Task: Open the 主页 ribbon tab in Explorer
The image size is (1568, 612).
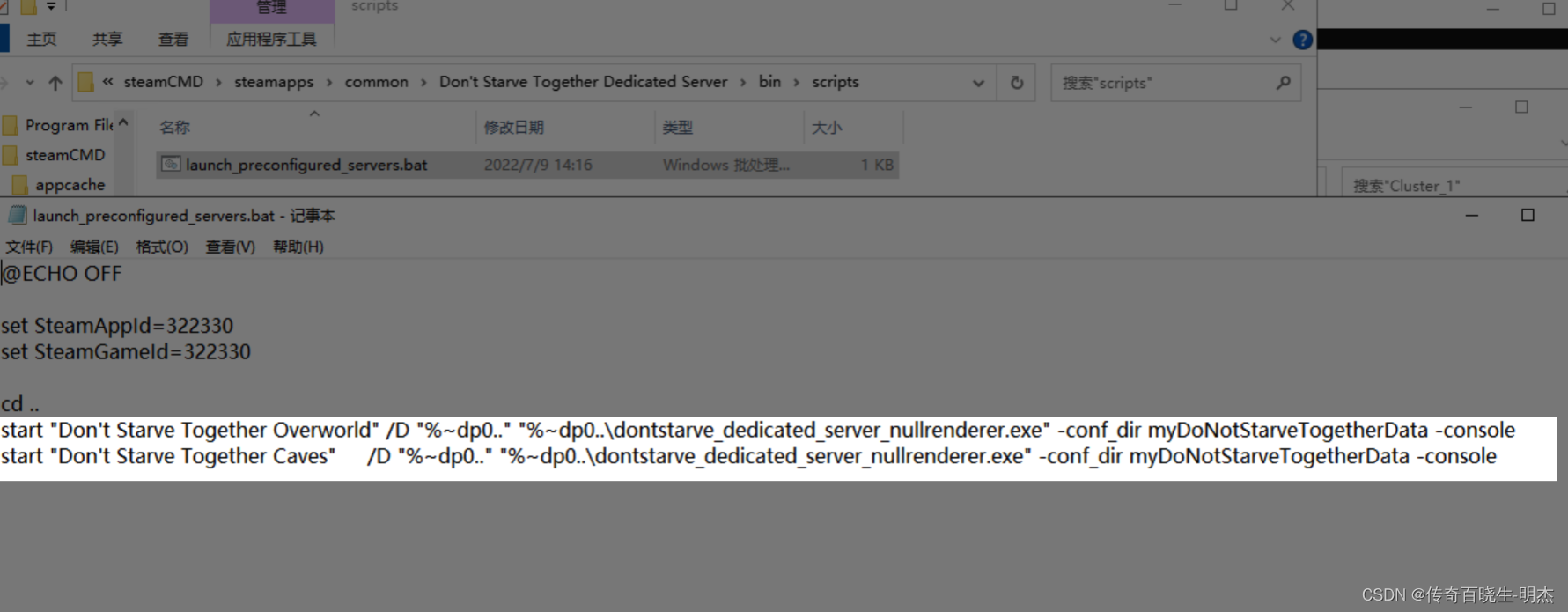Action: [41, 39]
